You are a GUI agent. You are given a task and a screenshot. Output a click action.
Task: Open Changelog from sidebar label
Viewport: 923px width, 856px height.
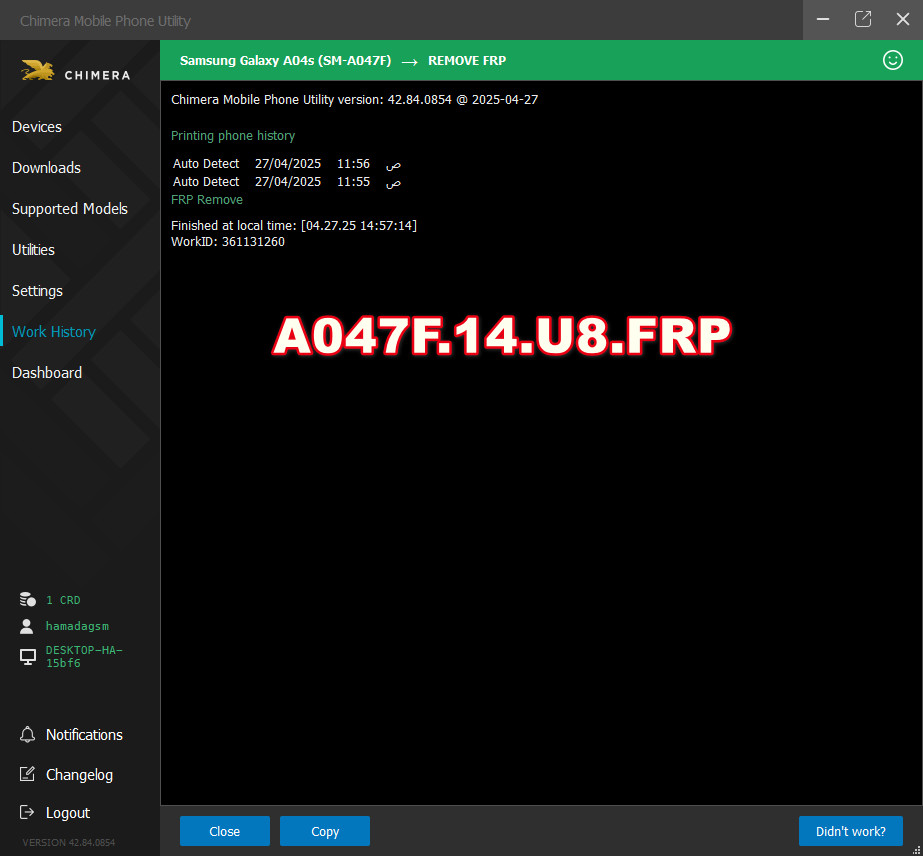79,775
